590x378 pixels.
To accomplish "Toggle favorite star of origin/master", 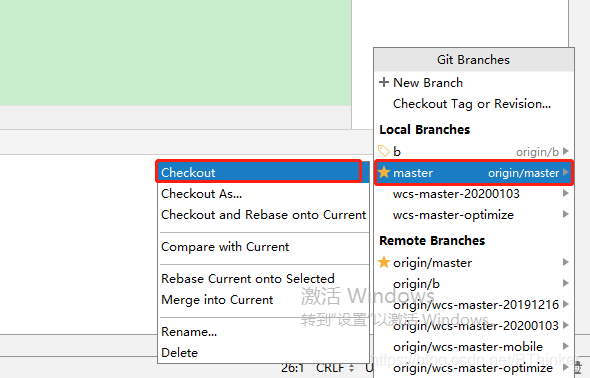I will click(384, 262).
